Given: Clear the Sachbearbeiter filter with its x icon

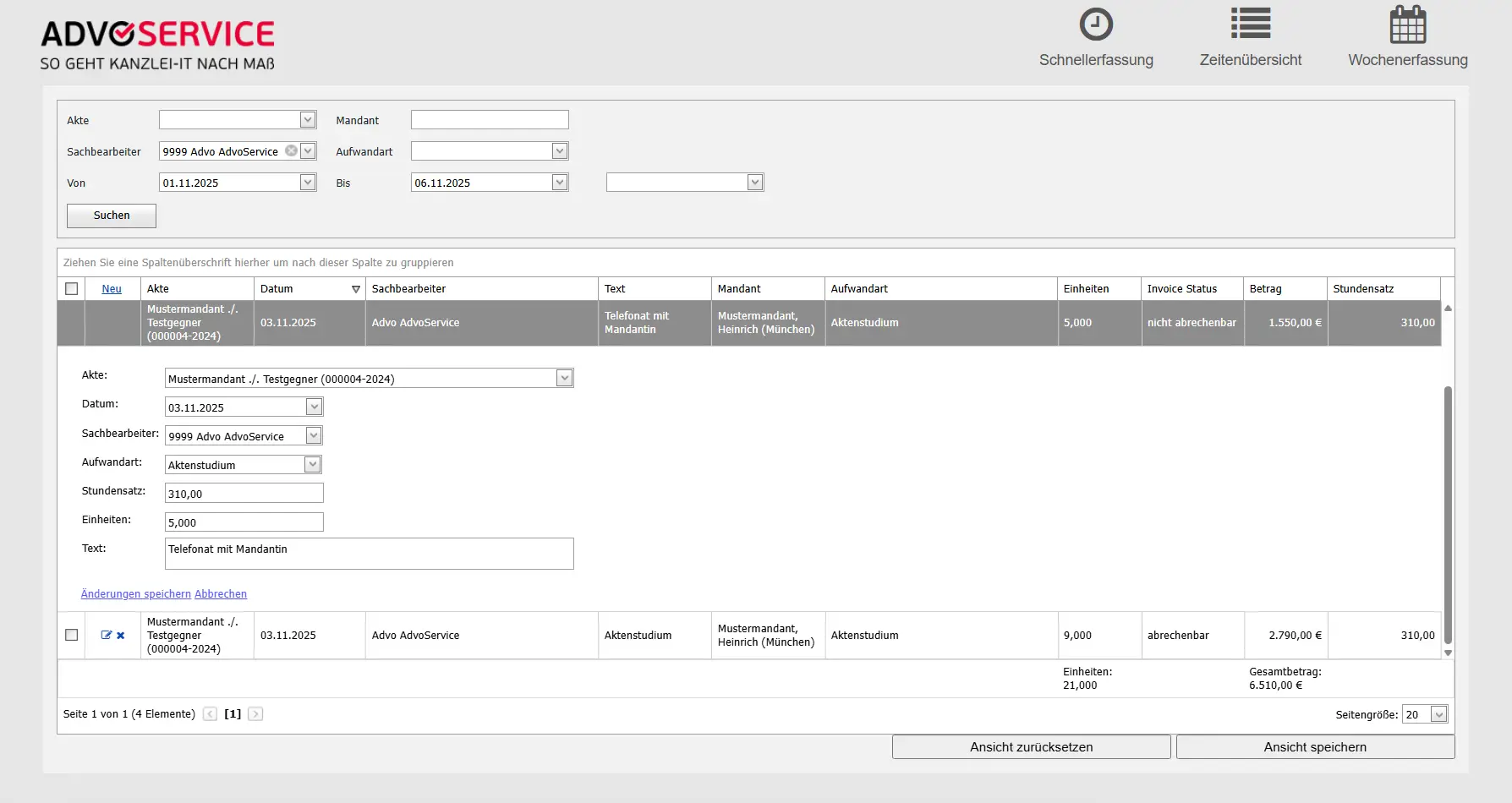Looking at the screenshot, I should (x=292, y=150).
